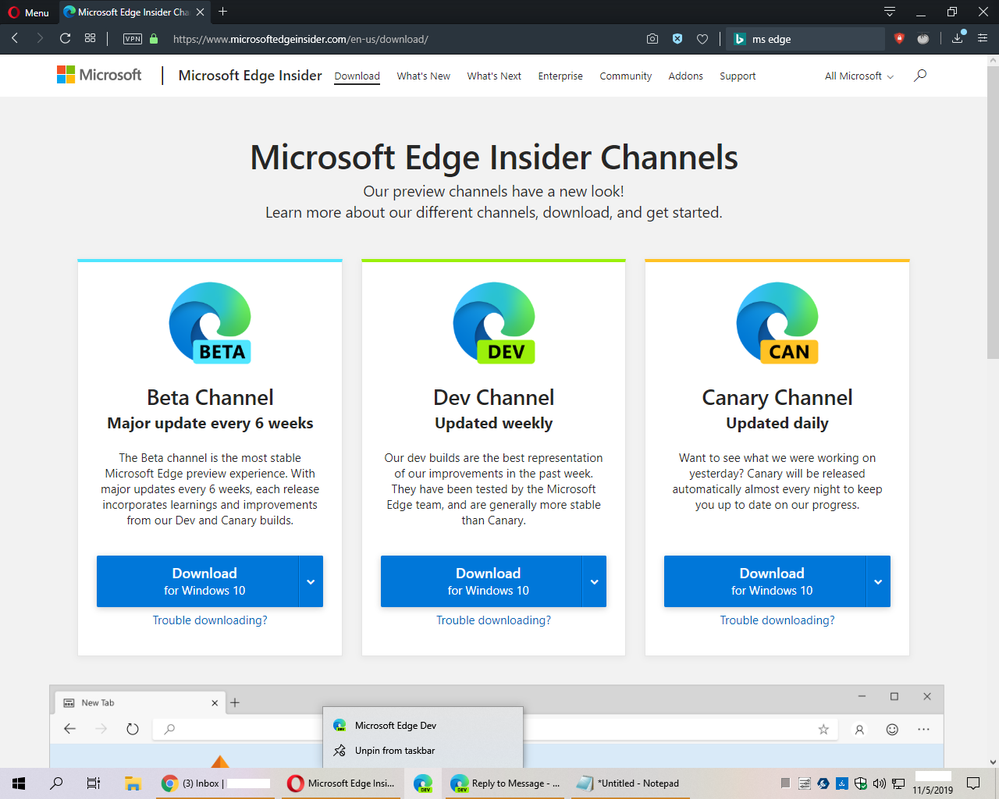Open the Speed Dial start page icon
The image size is (999, 799).
tap(90, 38)
